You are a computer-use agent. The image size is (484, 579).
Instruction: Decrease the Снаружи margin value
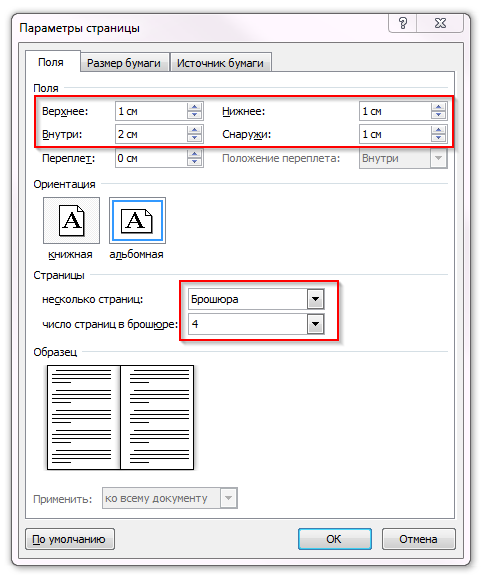(x=438, y=138)
